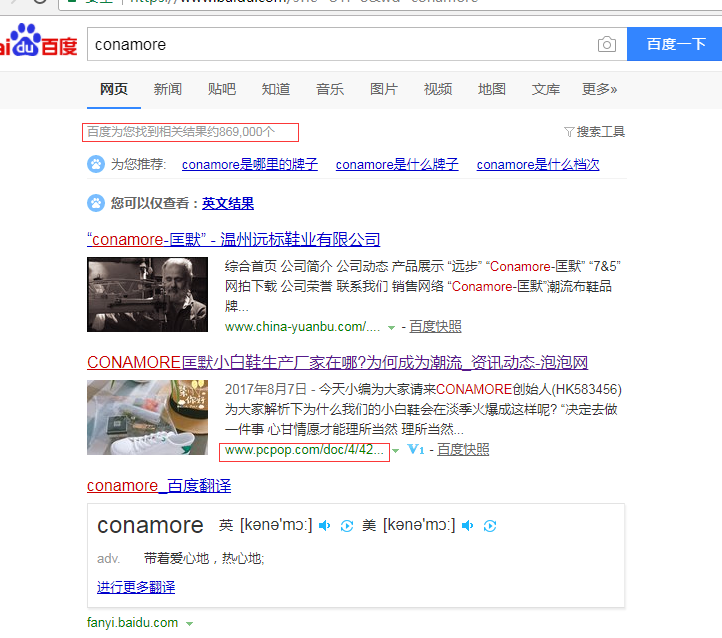This screenshot has width=722, height=638.
Task: Open CONAMORE匡默小白鞋 pcpop result title
Action: pyautogui.click(x=337, y=362)
